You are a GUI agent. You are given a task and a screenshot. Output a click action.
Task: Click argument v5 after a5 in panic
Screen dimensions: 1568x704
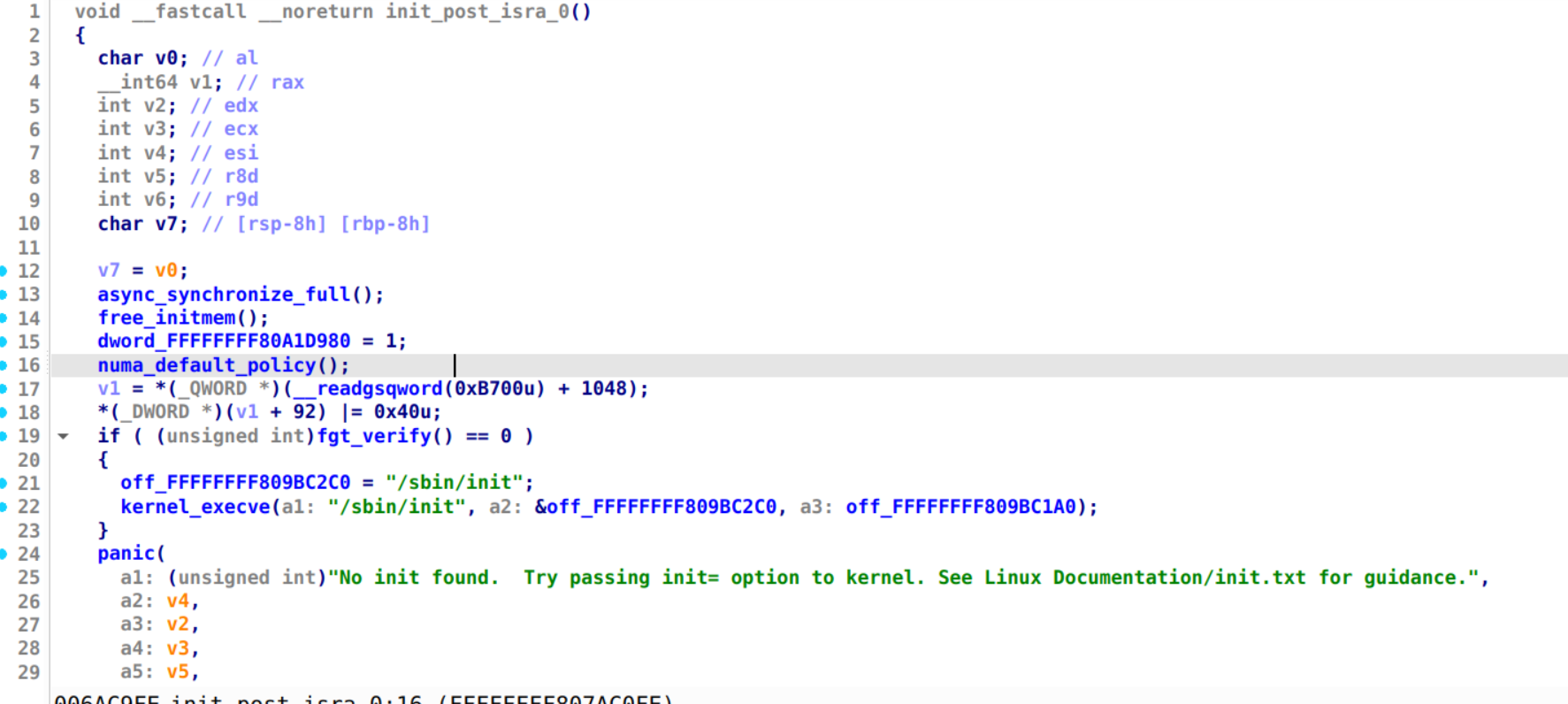point(178,672)
